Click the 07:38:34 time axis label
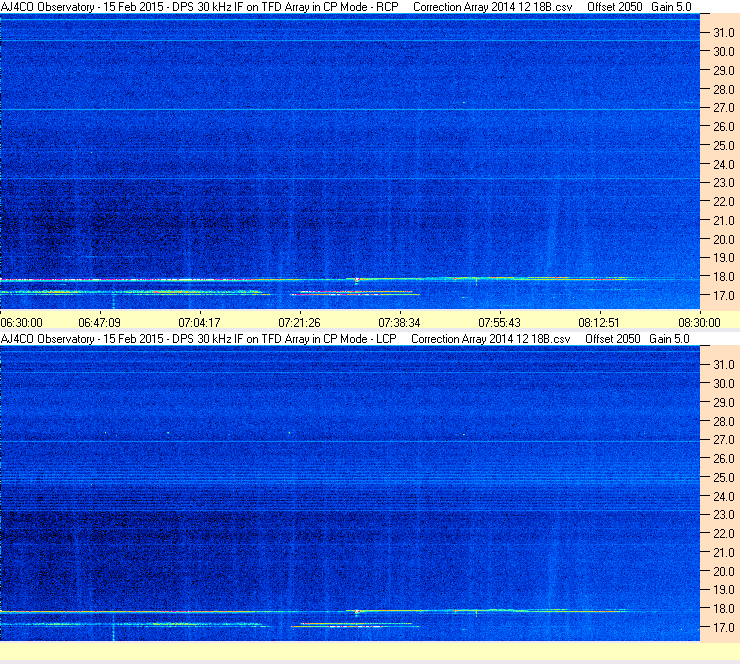 (x=399, y=323)
